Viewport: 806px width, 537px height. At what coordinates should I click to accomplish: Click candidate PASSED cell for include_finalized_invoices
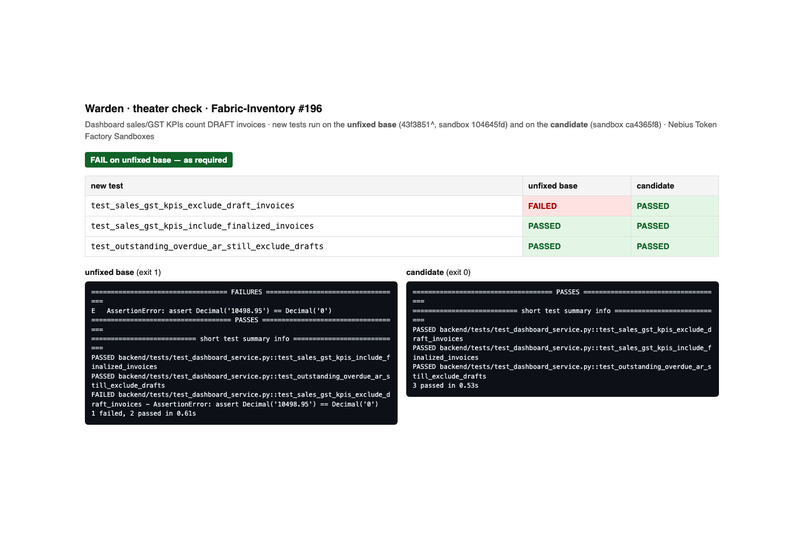coord(674,226)
